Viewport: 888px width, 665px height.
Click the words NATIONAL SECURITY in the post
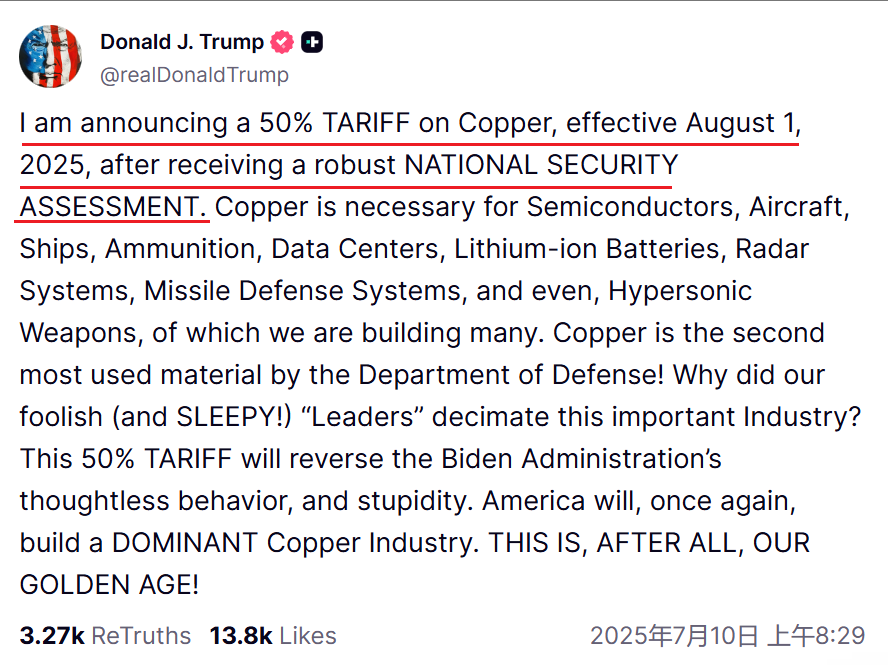click(541, 165)
